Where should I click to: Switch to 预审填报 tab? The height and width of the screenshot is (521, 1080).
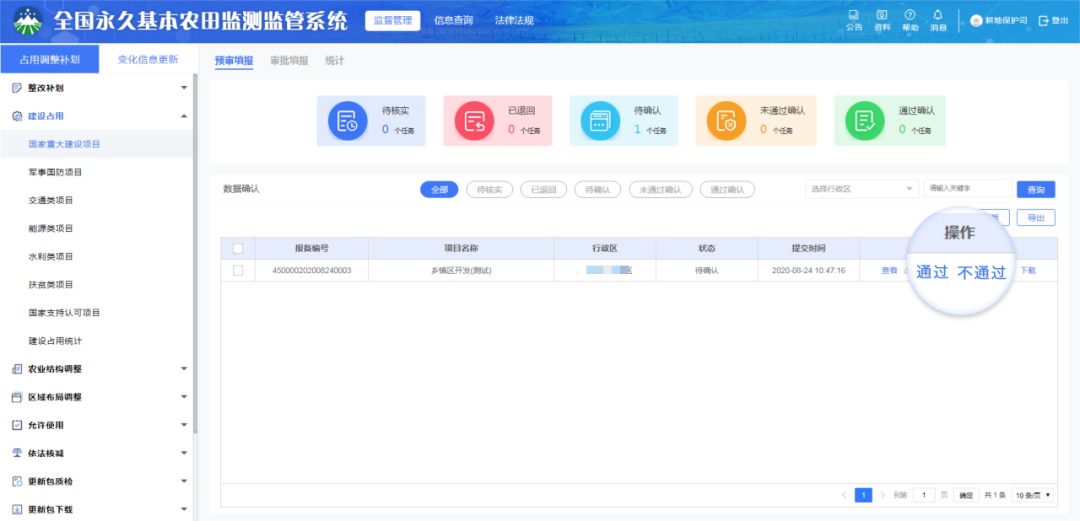click(234, 61)
